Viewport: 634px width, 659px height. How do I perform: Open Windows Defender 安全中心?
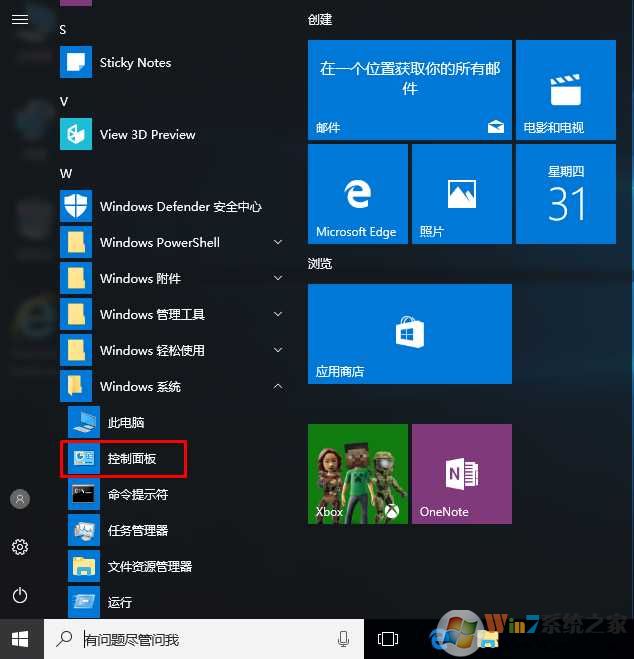coord(180,207)
